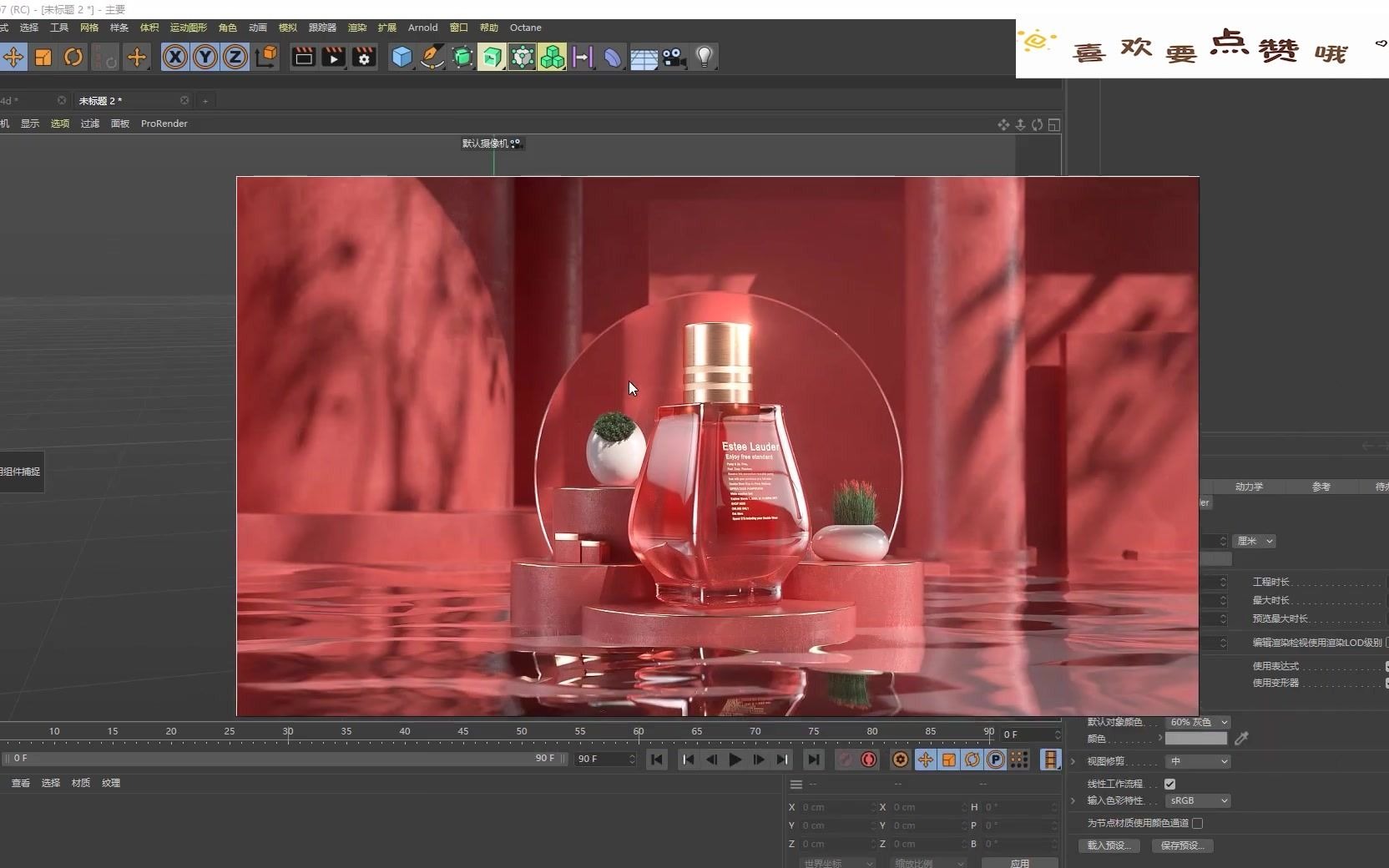Select the spline Pen tool

432,58
